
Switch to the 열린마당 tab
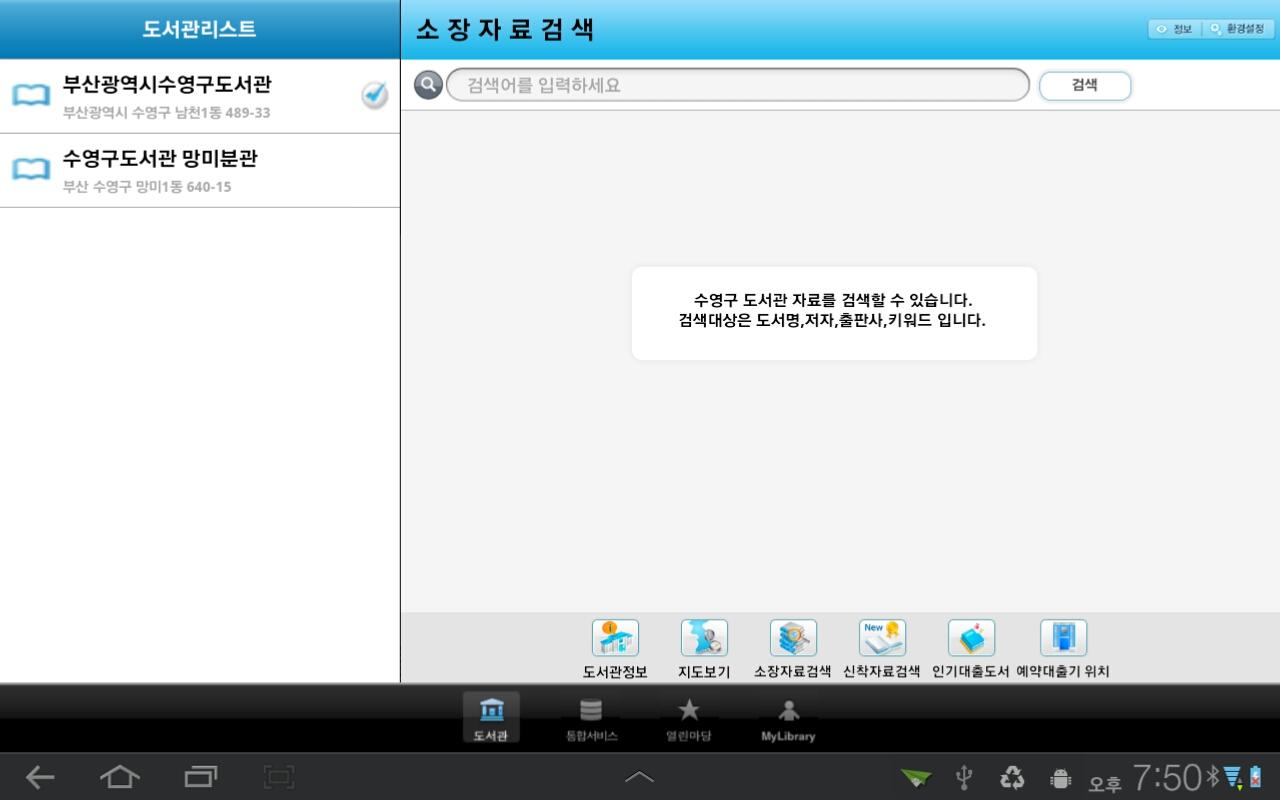689,718
